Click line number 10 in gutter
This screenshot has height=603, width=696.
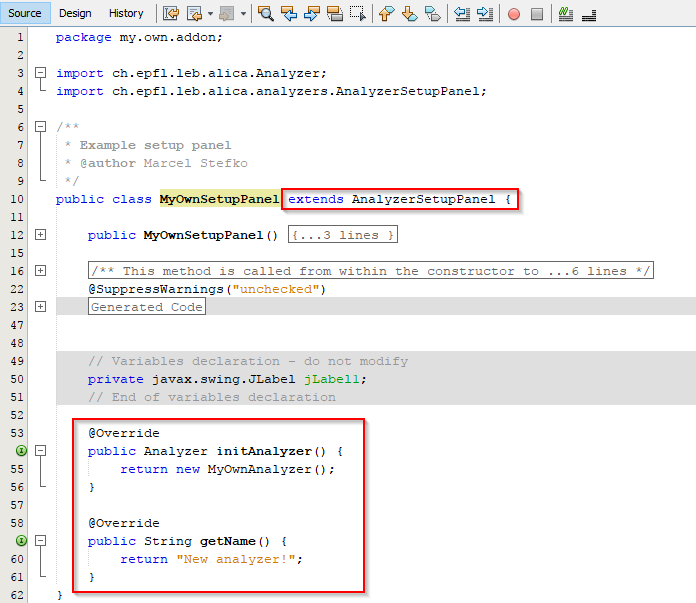pyautogui.click(x=17, y=198)
